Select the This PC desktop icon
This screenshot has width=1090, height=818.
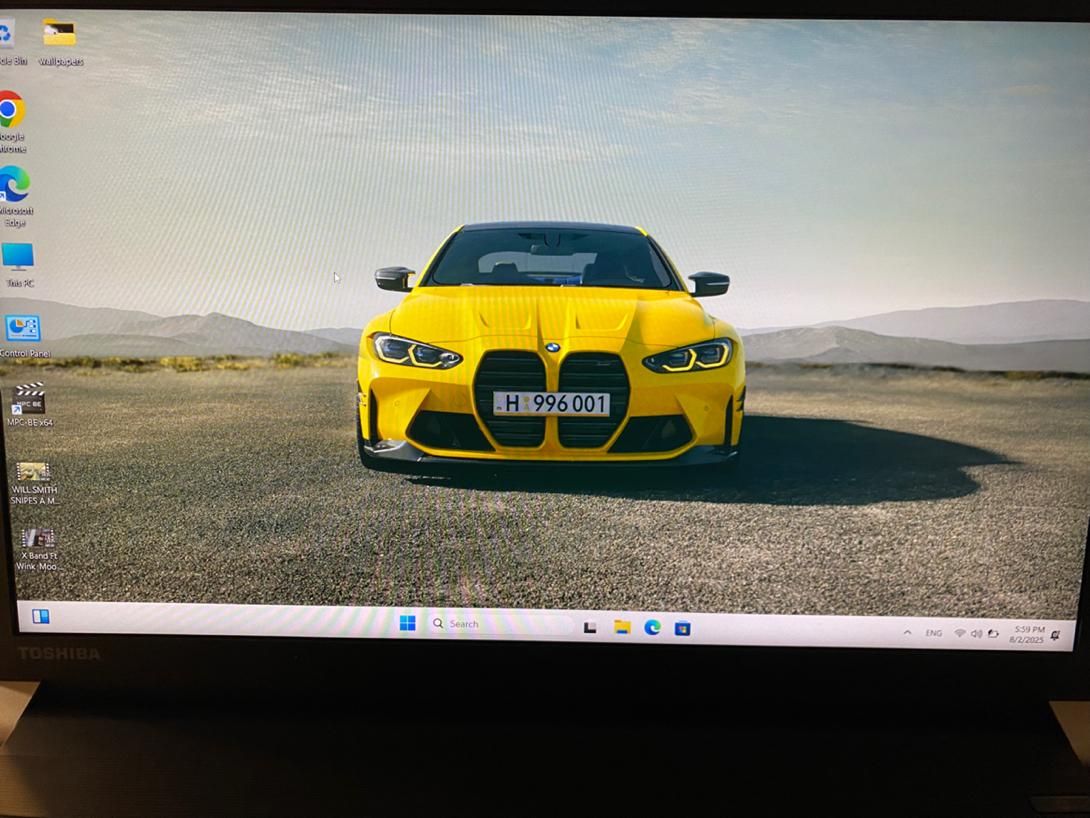(x=19, y=265)
